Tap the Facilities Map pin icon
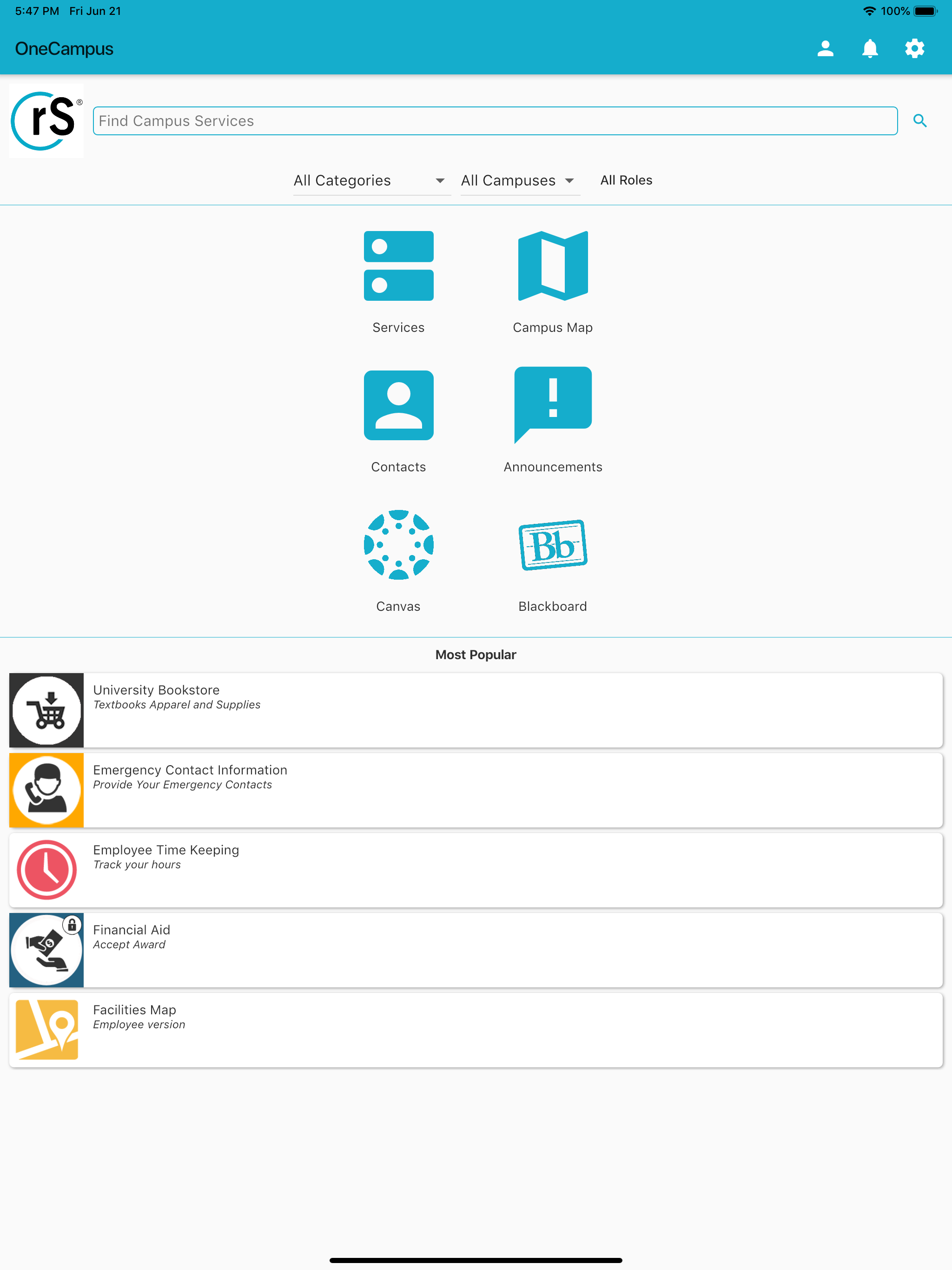 pyautogui.click(x=46, y=1030)
